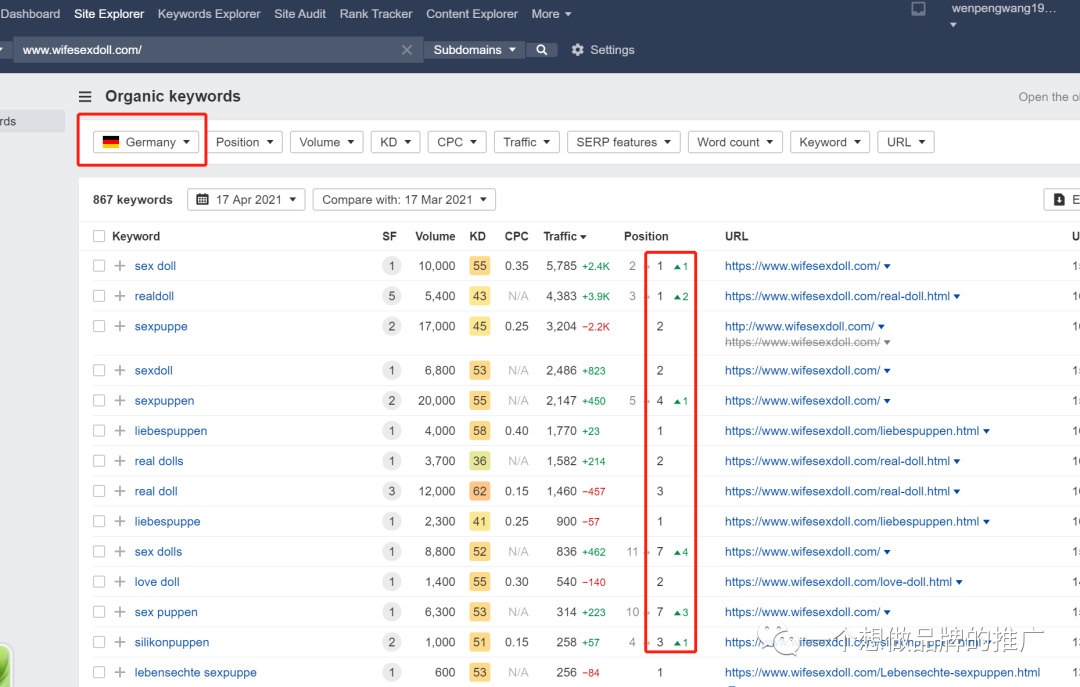This screenshot has width=1080, height=687.
Task: Add 'sex doll' keyword with plus icon
Action: (x=120, y=266)
